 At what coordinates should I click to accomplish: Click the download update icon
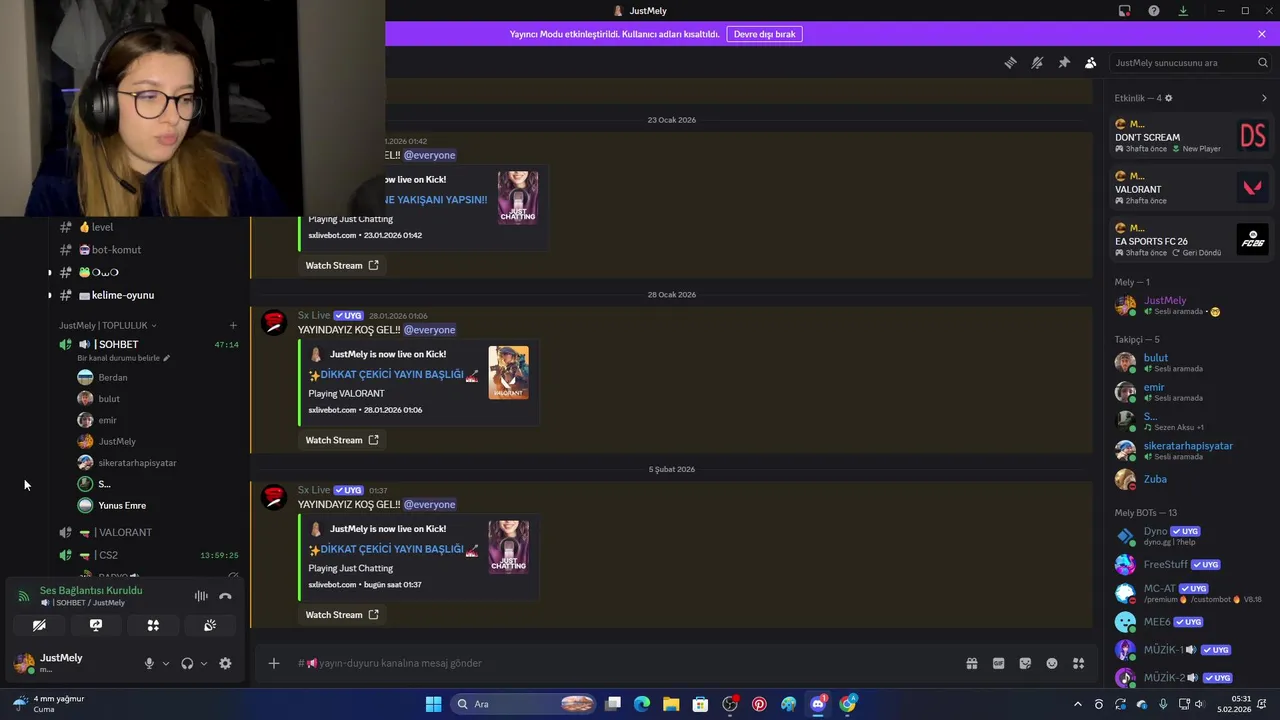[1183, 11]
